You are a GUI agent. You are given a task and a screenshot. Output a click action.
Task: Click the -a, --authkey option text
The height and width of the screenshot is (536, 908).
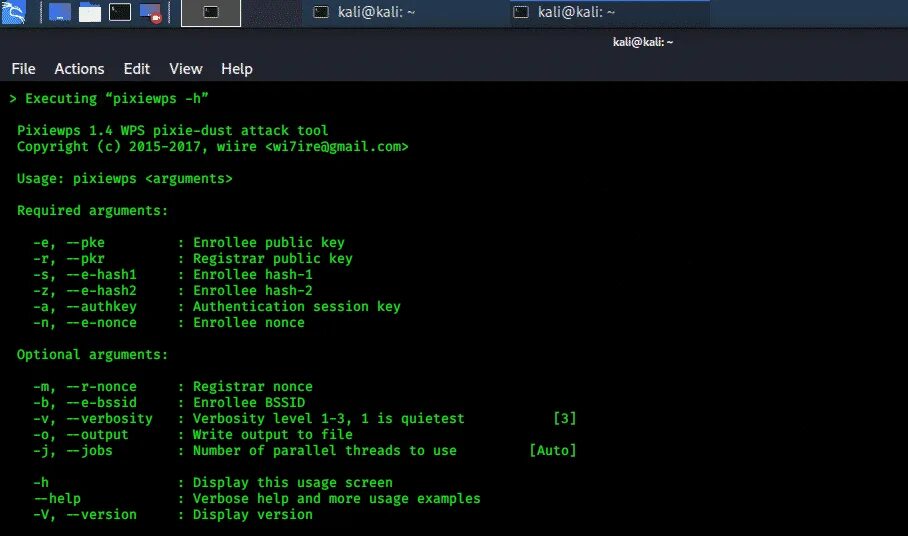85,307
